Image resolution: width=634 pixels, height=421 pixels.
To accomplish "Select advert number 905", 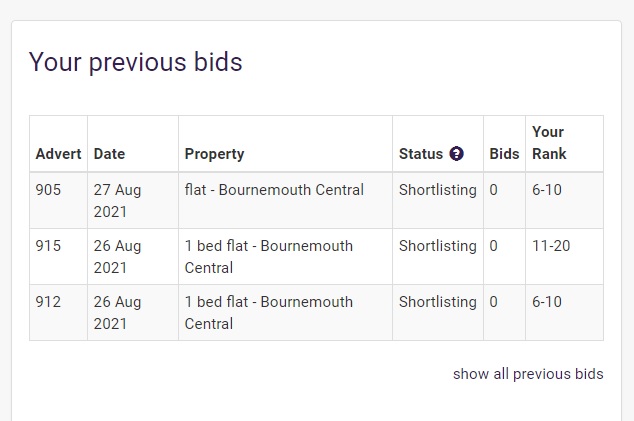I will (x=48, y=190).
